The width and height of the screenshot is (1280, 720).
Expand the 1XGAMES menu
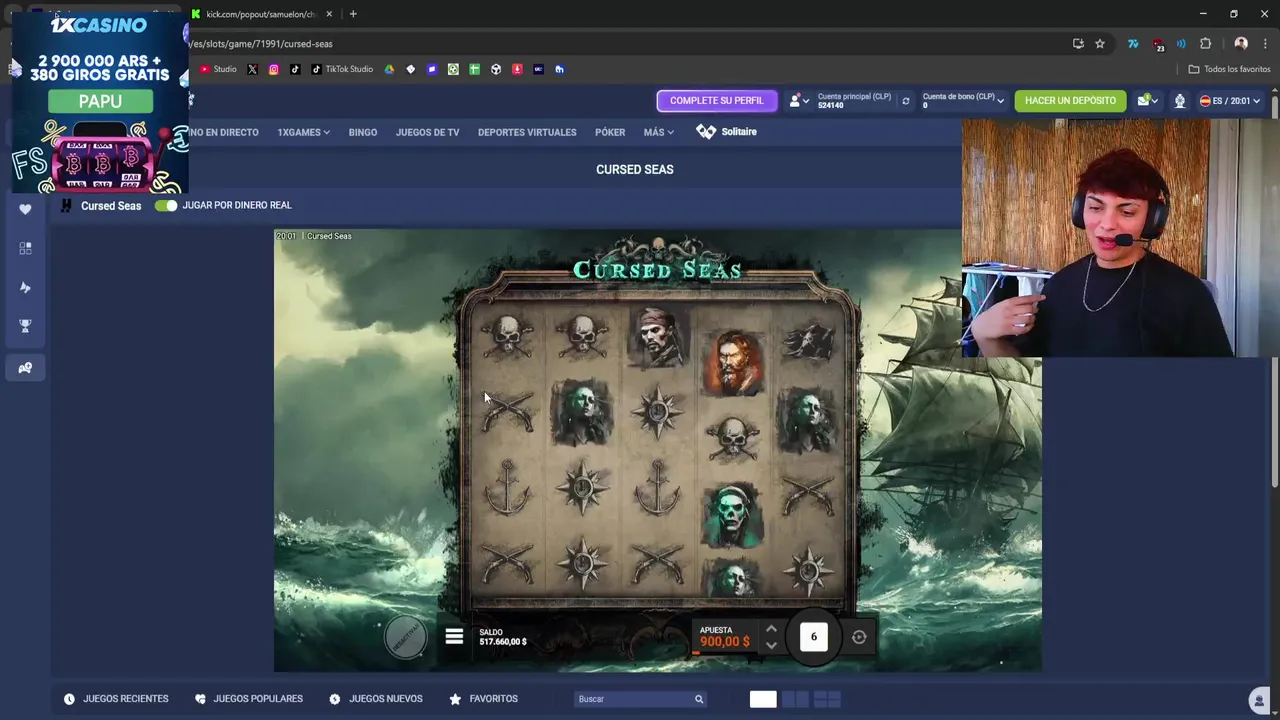(303, 132)
